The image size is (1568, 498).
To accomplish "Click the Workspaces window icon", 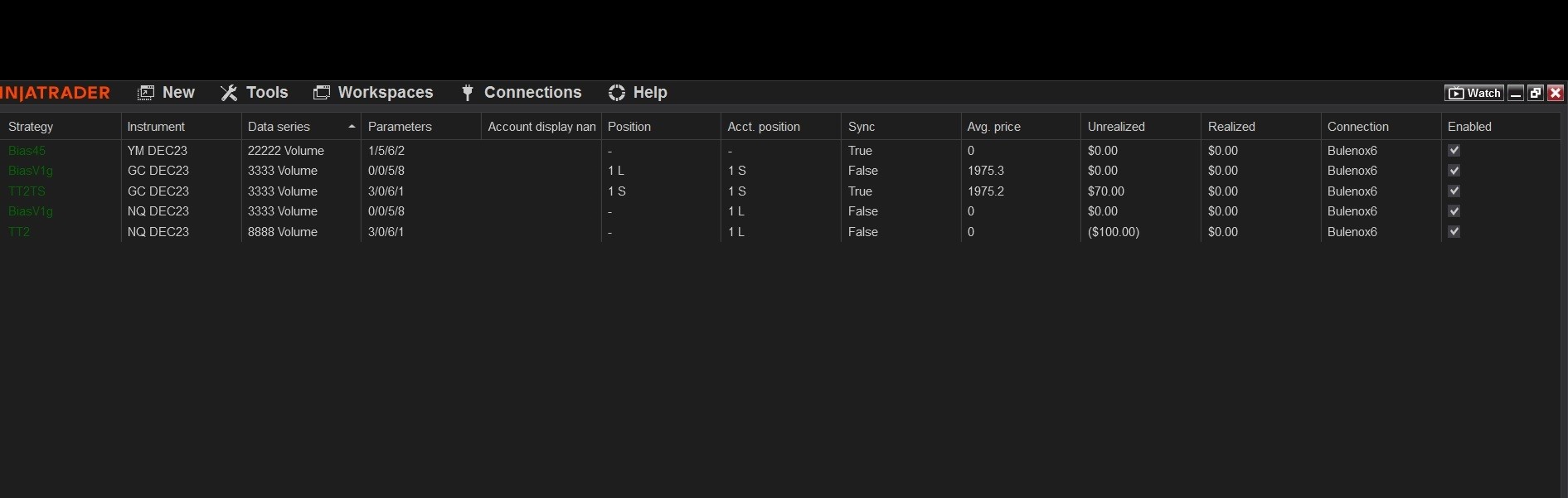I will (322, 93).
